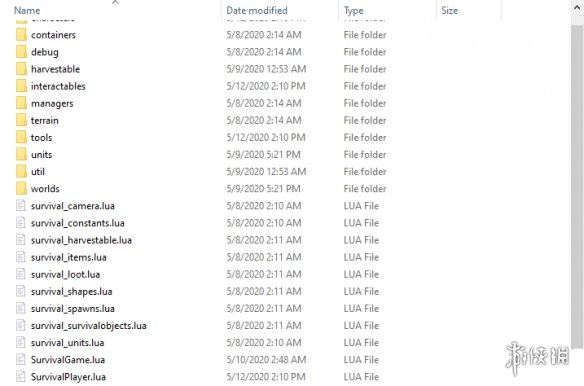Click the interactables folder icon
Screen dimensions: 584x386
[x=21, y=86]
